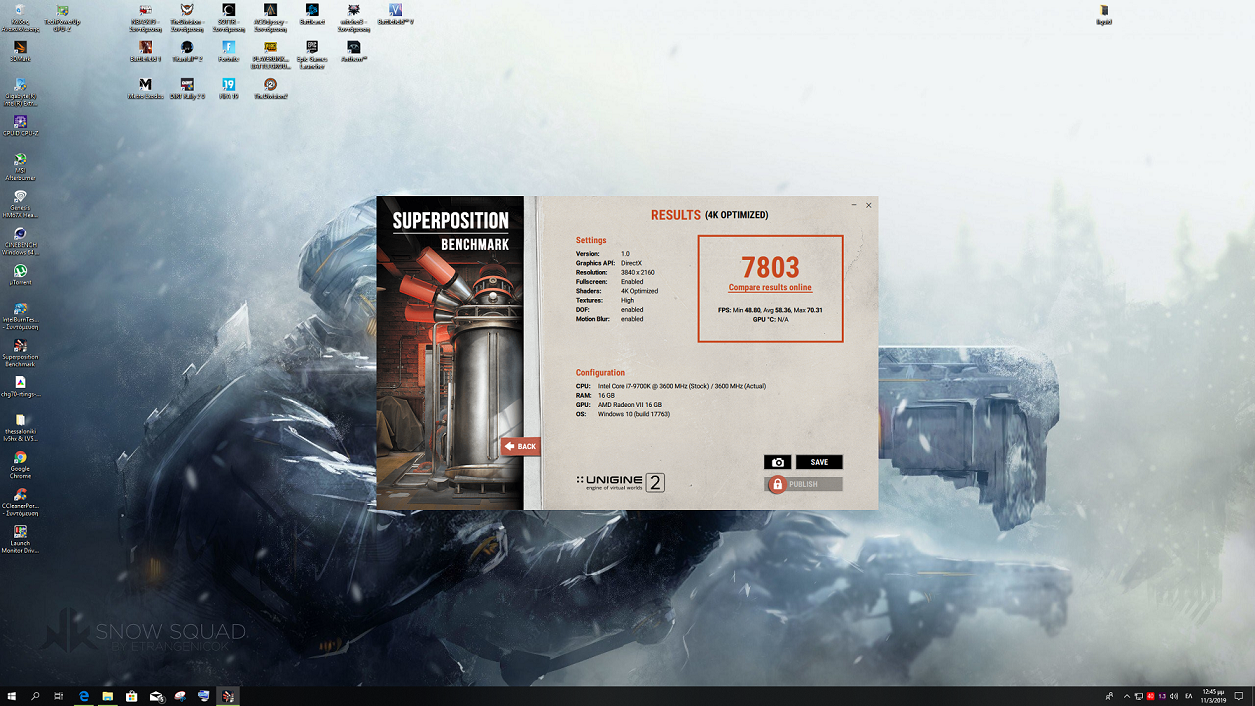This screenshot has width=1255, height=706.
Task: Open The Division 2 desktop shortcut
Action: [270, 89]
